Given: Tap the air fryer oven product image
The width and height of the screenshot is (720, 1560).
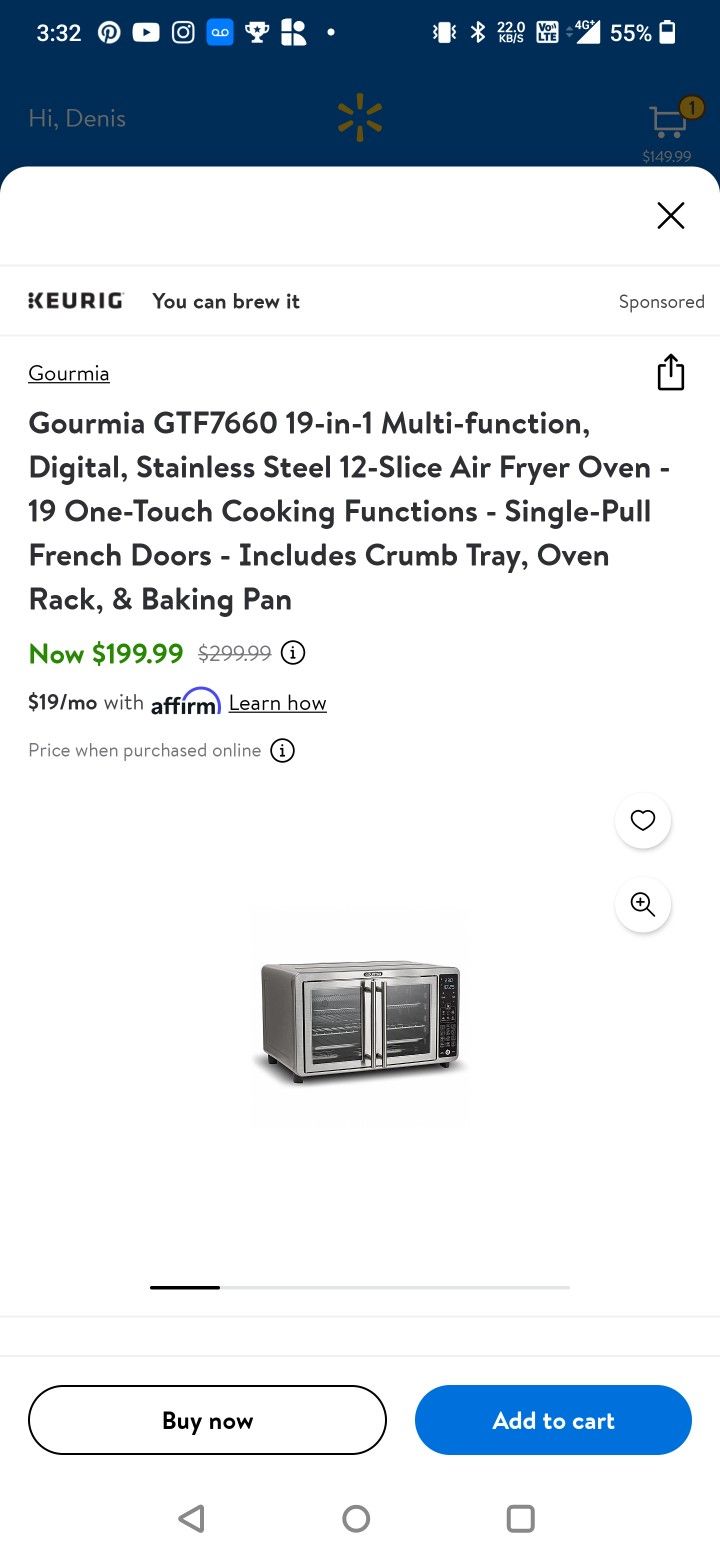Looking at the screenshot, I should (360, 1020).
